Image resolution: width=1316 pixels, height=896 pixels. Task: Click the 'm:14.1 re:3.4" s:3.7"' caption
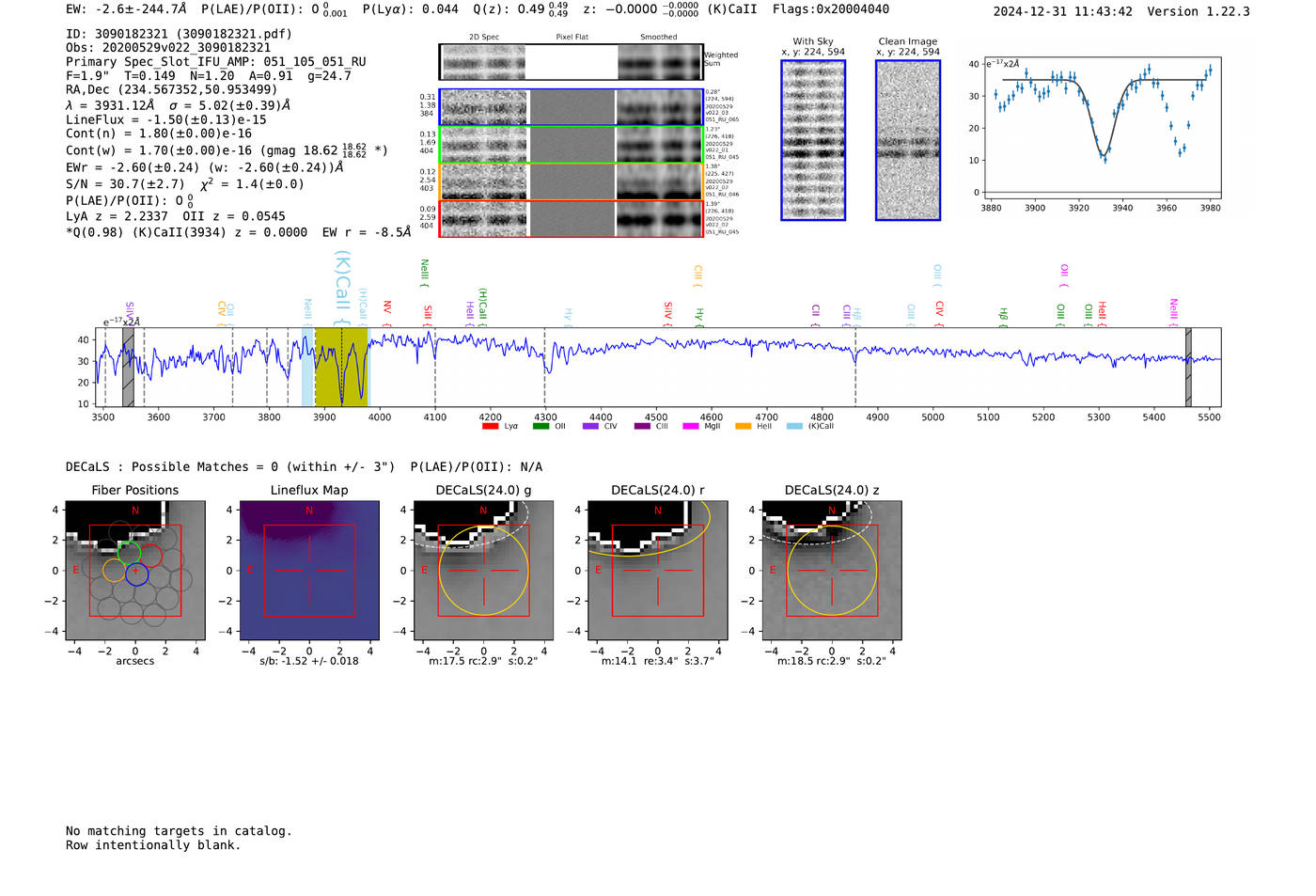click(x=658, y=661)
